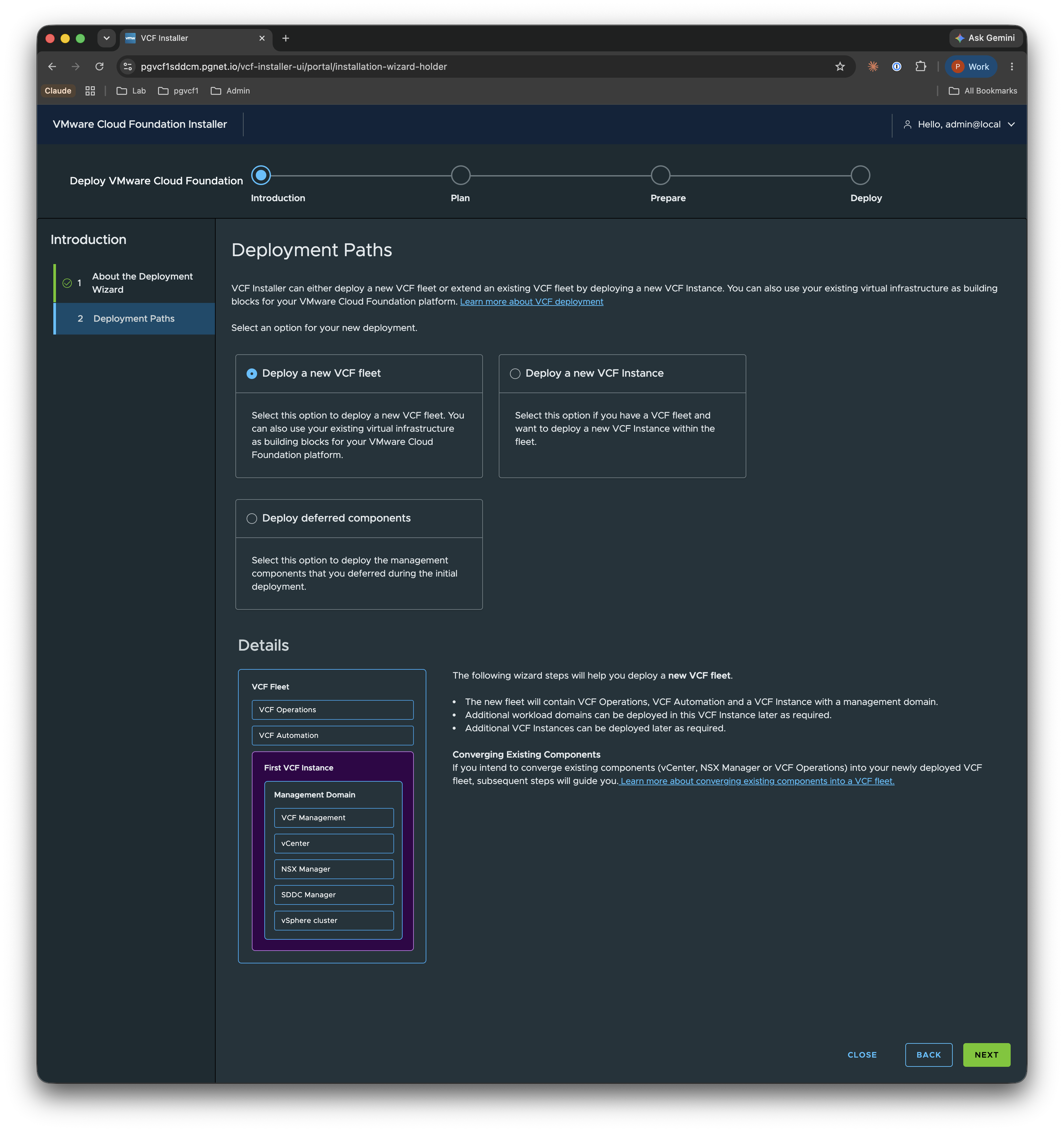
Task: Click the Plan step circle
Action: pos(461,175)
